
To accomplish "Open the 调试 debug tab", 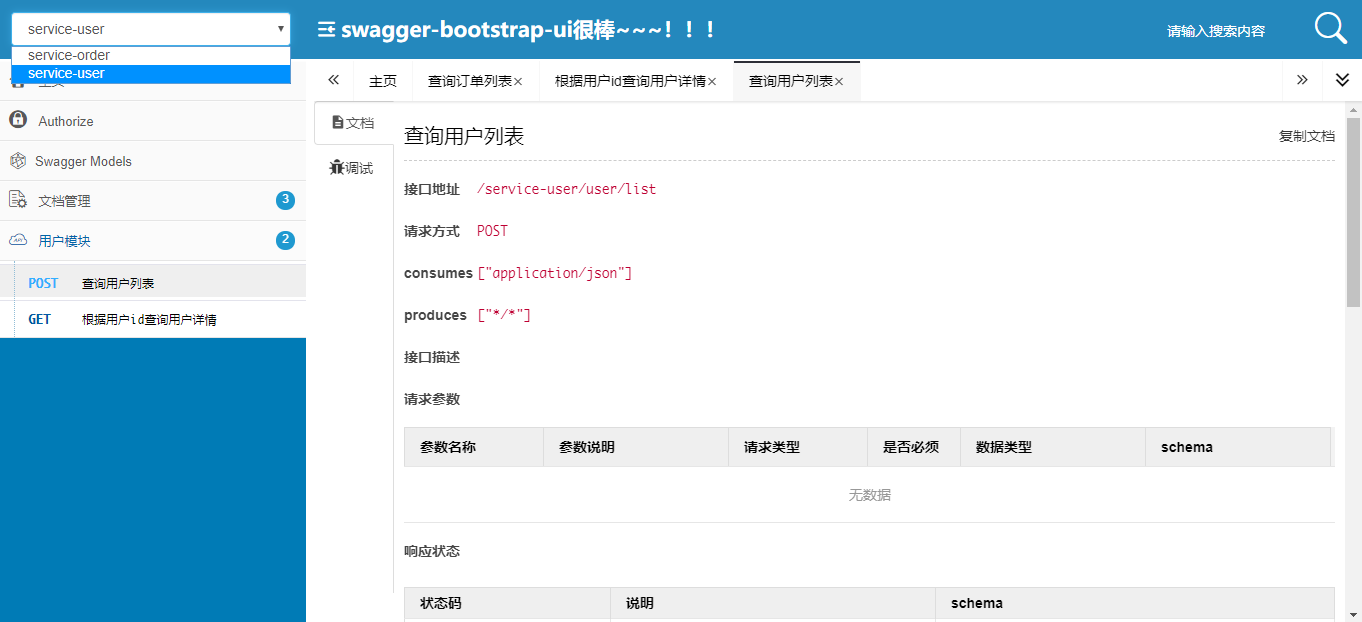I will pyautogui.click(x=352, y=168).
